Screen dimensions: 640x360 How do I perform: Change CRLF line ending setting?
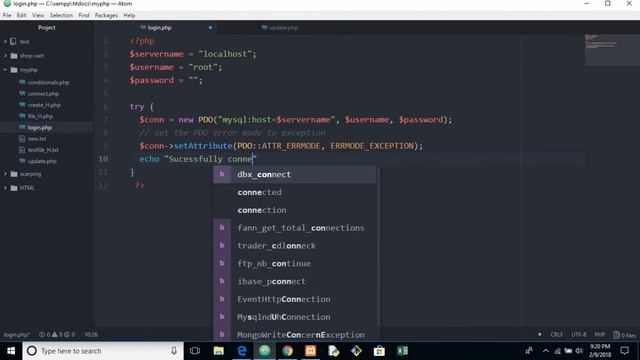(556, 335)
